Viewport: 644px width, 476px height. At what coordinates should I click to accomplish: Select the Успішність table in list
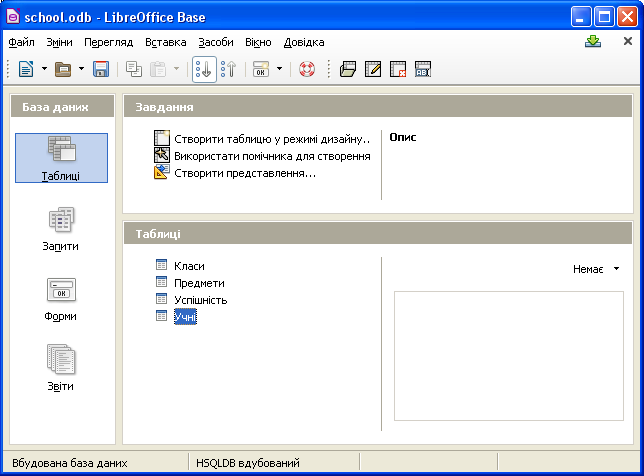pos(200,300)
